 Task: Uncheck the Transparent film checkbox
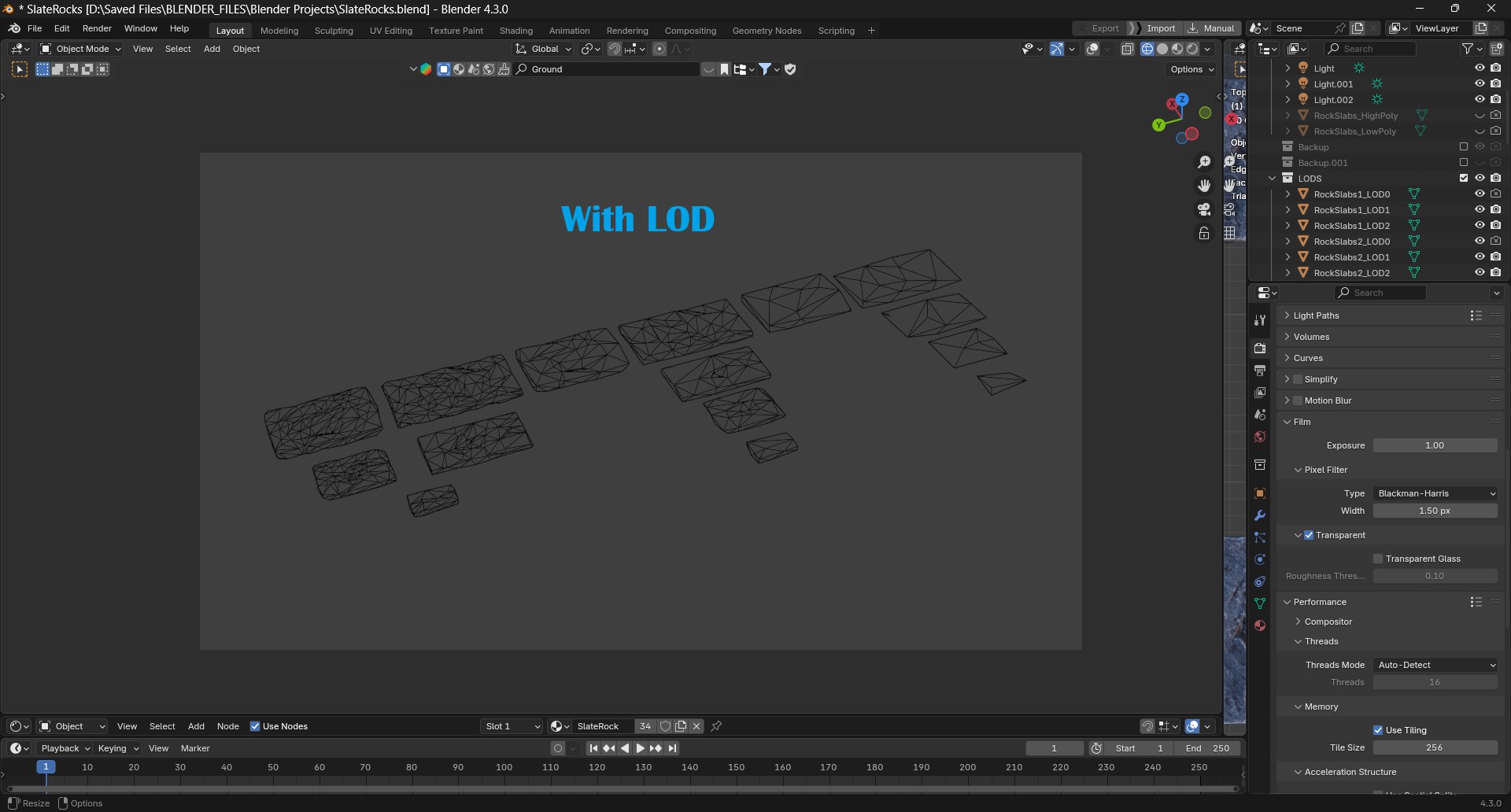1309,535
